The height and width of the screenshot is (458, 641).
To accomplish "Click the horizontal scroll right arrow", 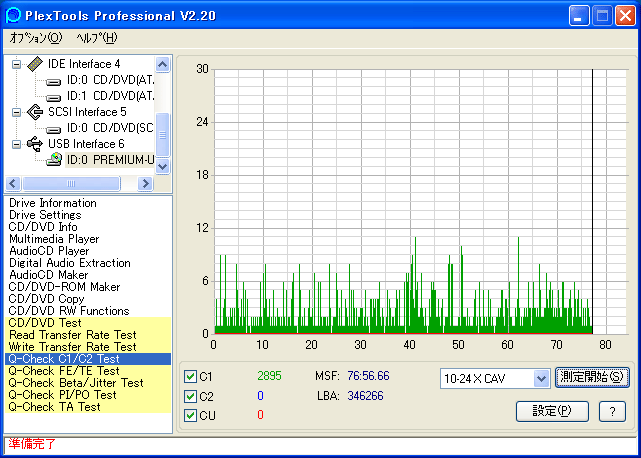I will 145,184.
